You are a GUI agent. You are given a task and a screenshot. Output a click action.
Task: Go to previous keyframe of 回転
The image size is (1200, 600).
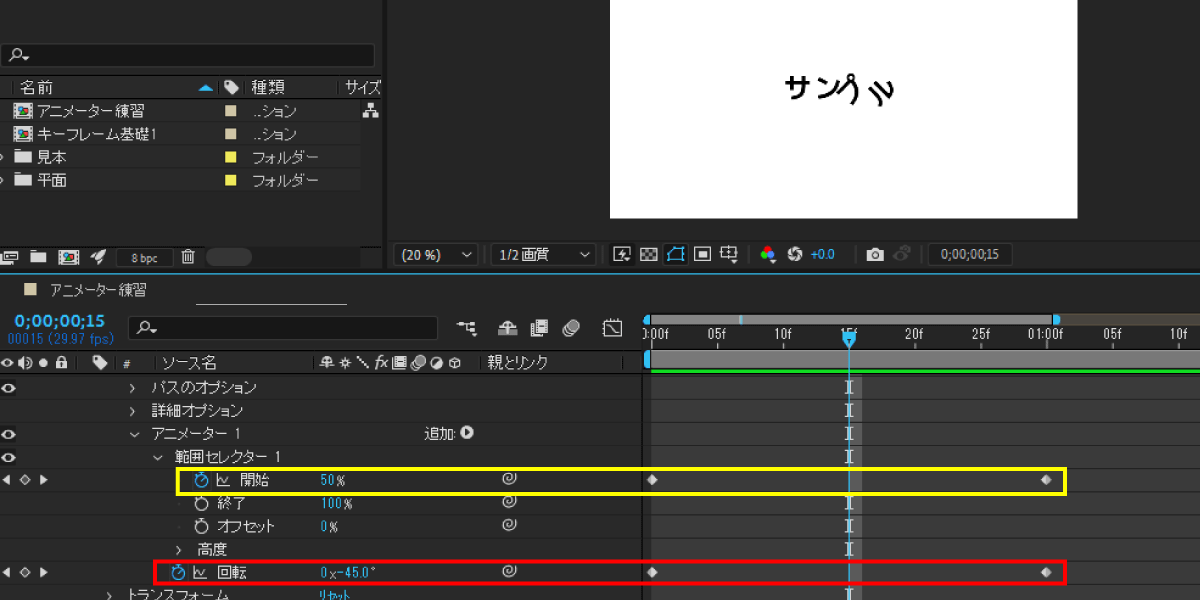(7, 572)
